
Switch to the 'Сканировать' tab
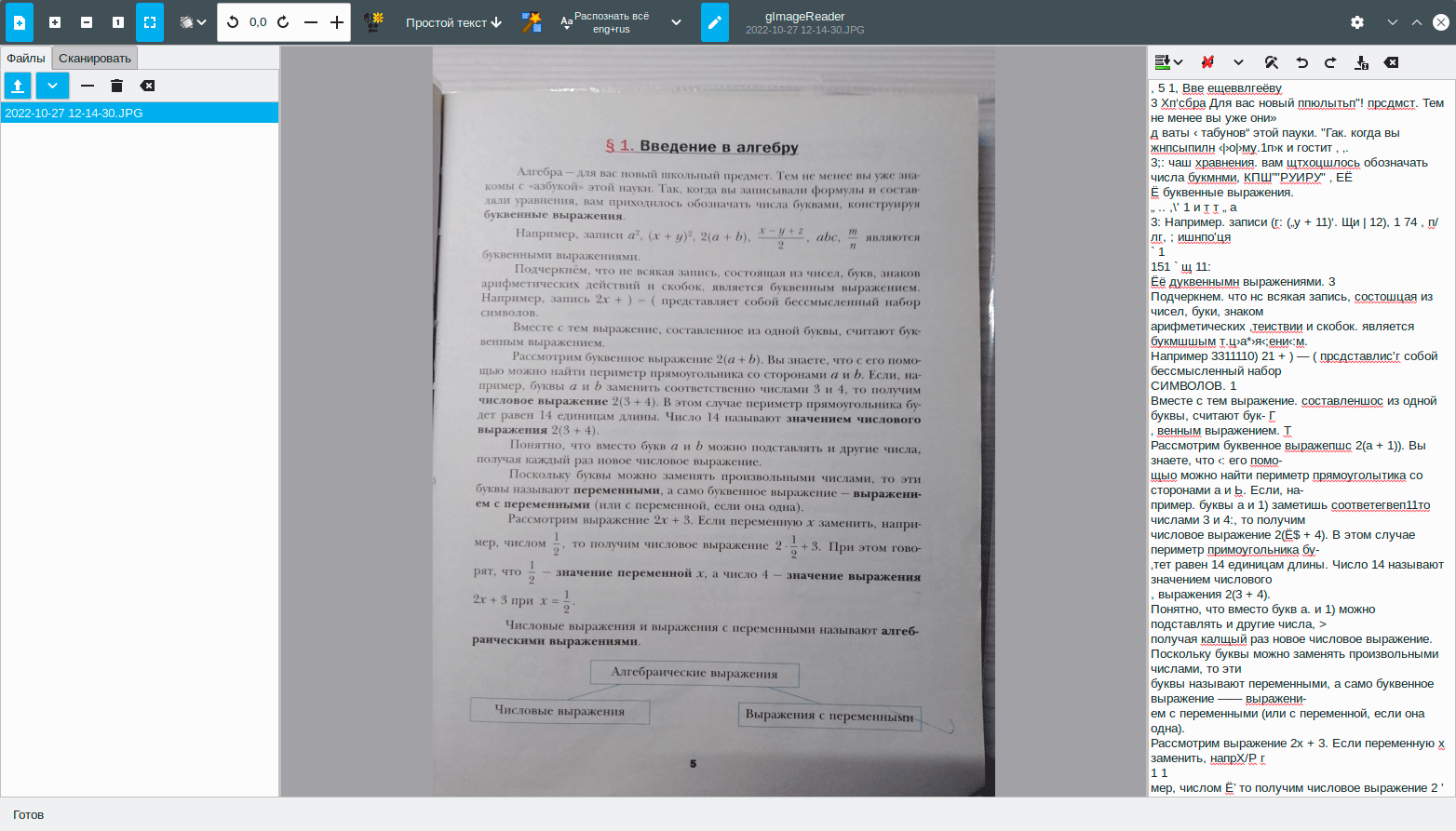click(x=95, y=58)
